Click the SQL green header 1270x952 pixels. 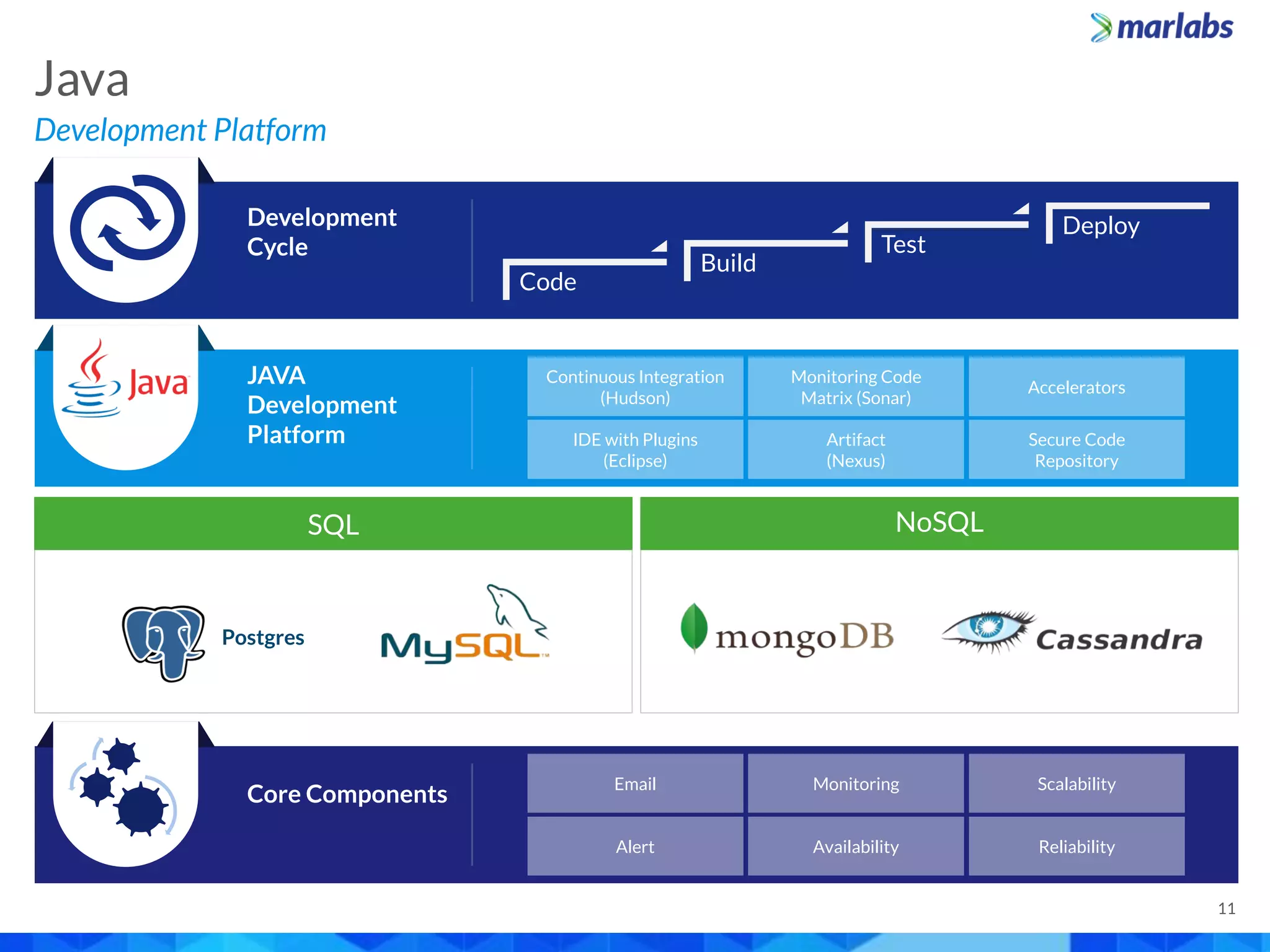coord(333,524)
